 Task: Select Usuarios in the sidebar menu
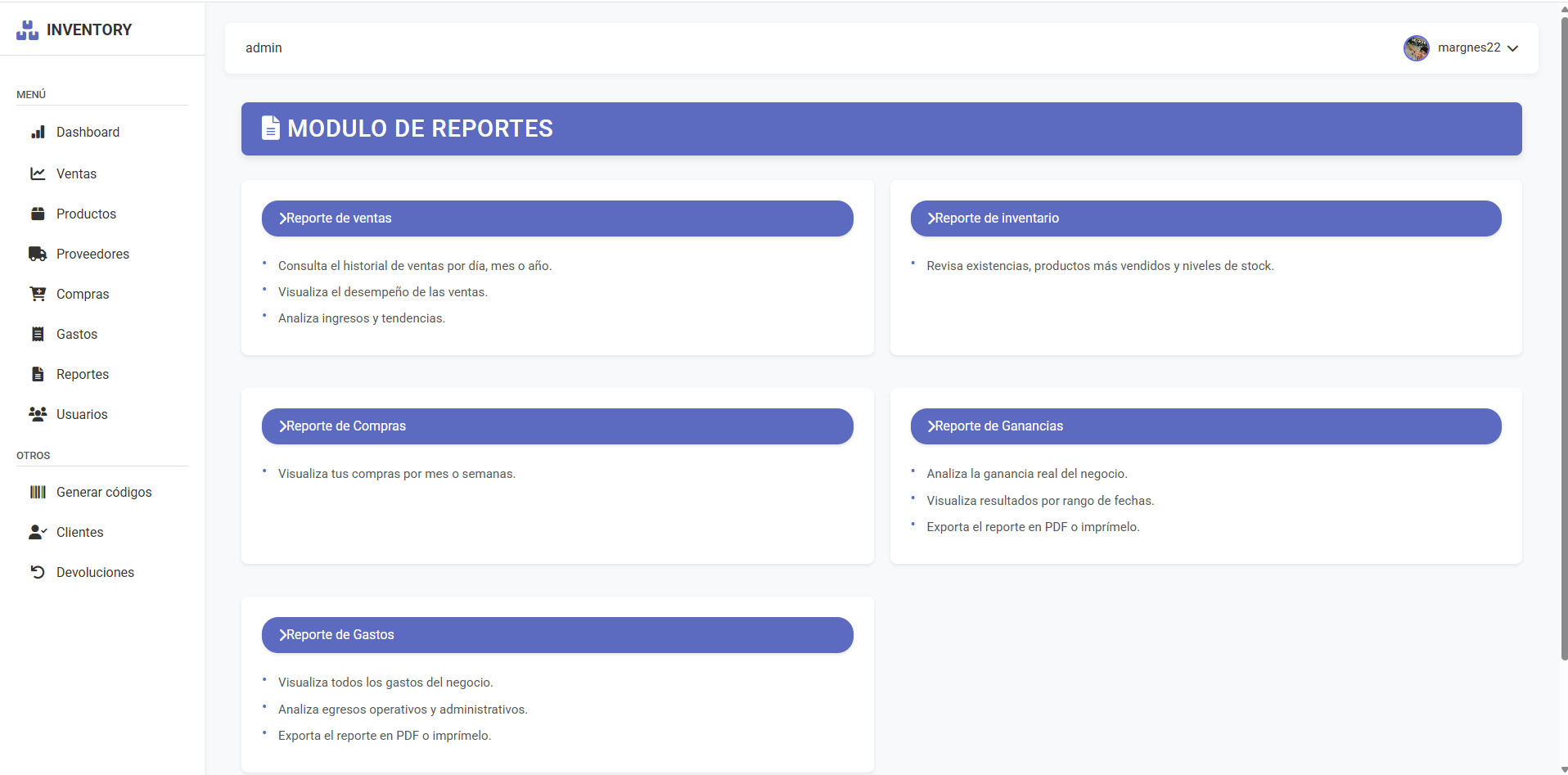[82, 414]
